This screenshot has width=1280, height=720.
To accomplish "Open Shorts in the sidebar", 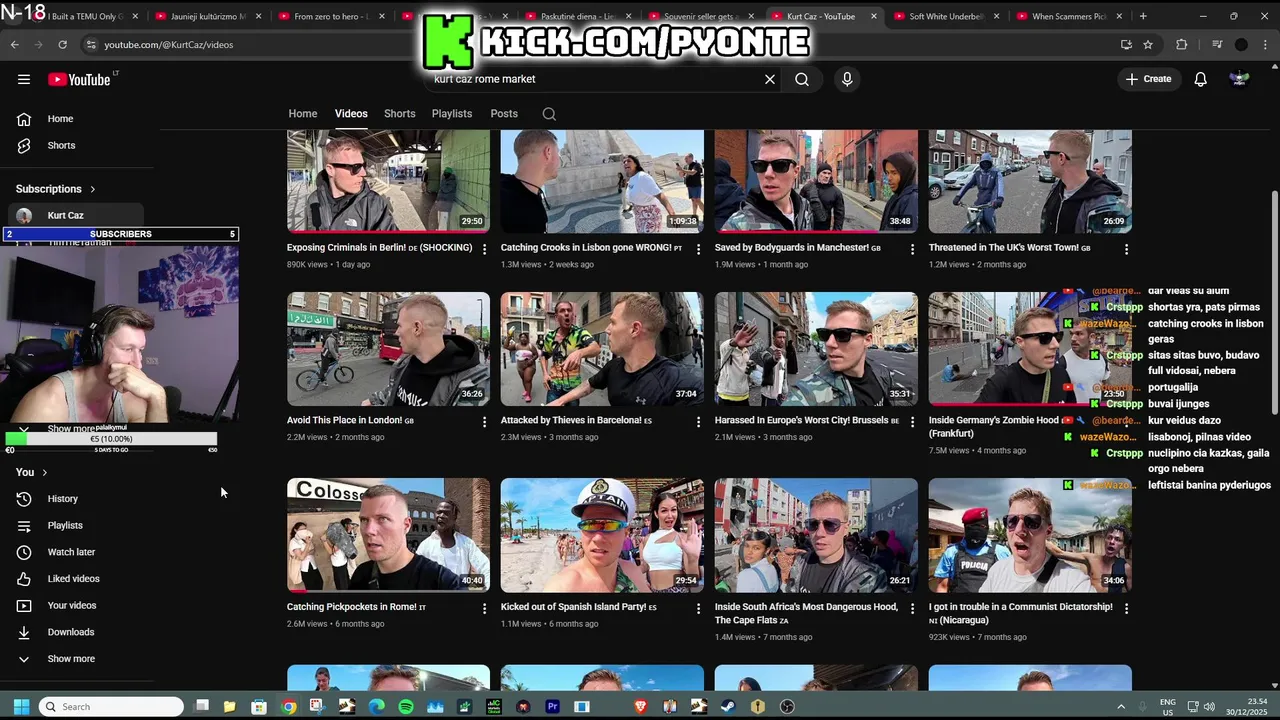I will [61, 146].
